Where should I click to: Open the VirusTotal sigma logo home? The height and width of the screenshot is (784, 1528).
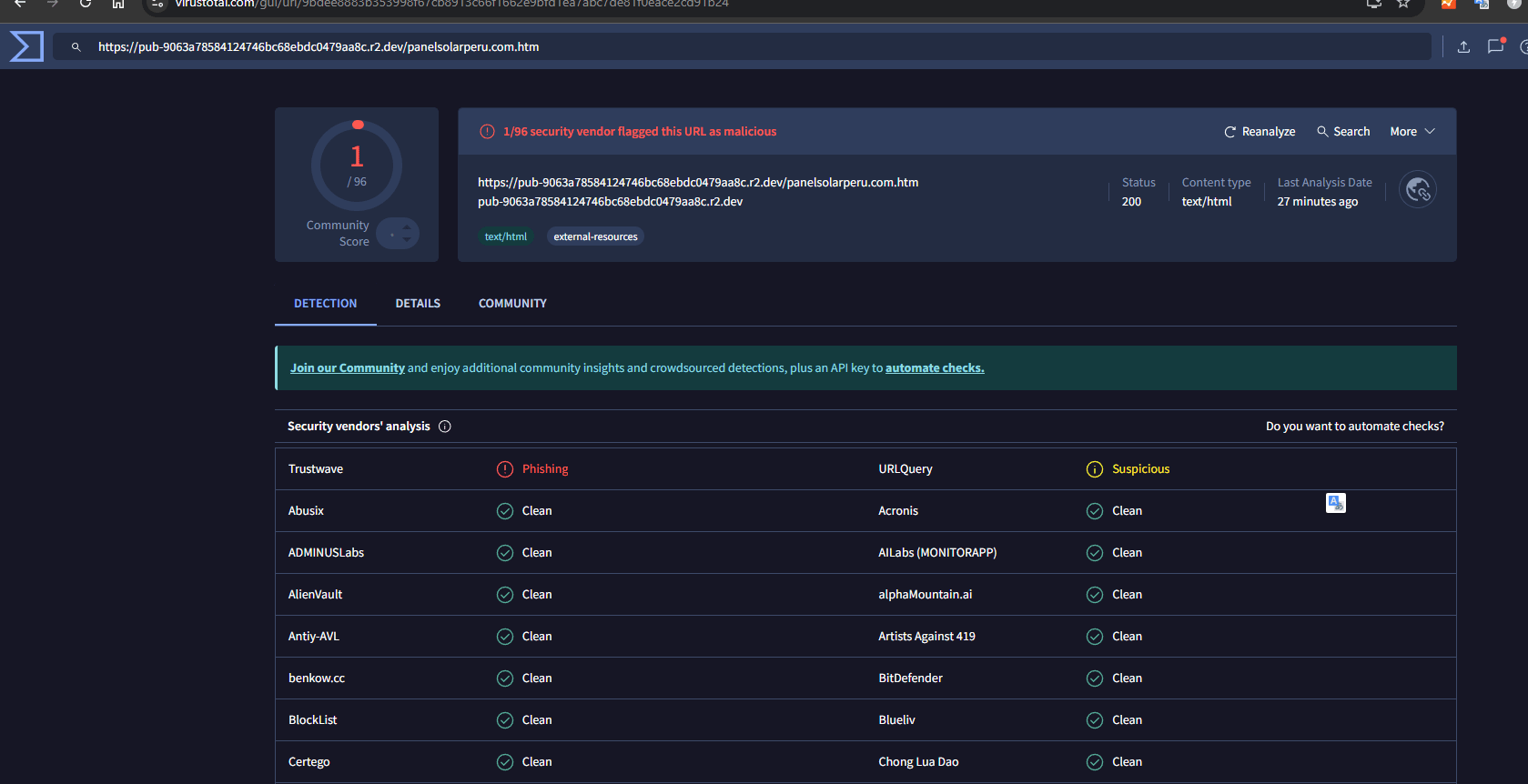click(26, 46)
